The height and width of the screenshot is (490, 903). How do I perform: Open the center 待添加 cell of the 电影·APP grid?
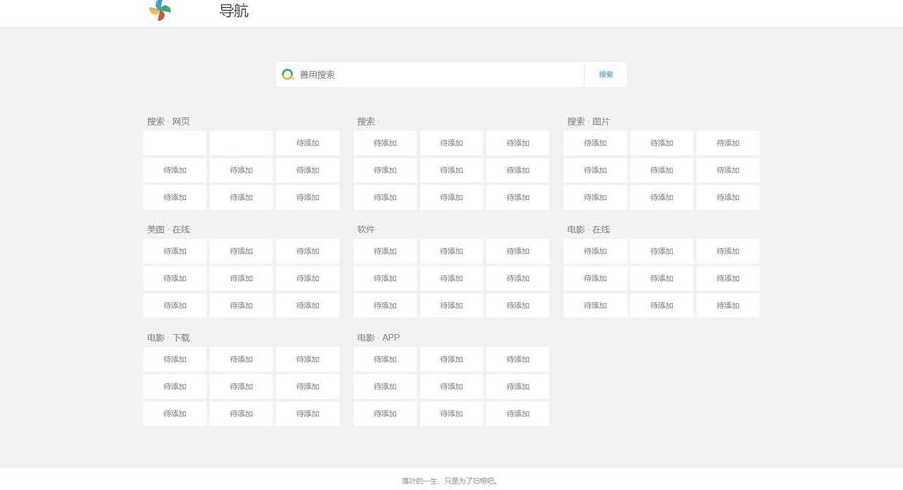(x=452, y=386)
